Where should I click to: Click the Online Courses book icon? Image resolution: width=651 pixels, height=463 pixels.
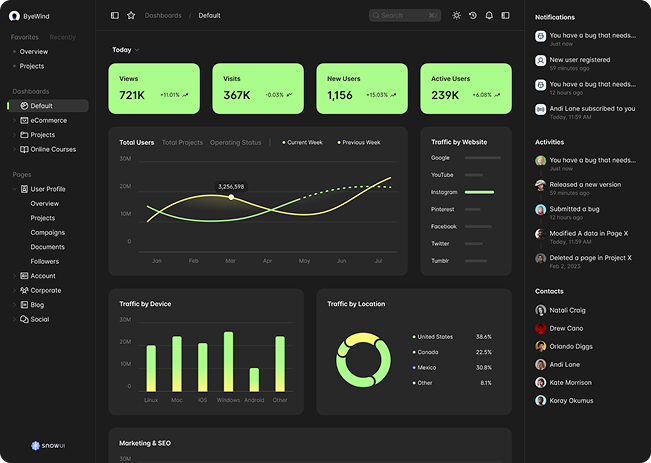click(24, 149)
